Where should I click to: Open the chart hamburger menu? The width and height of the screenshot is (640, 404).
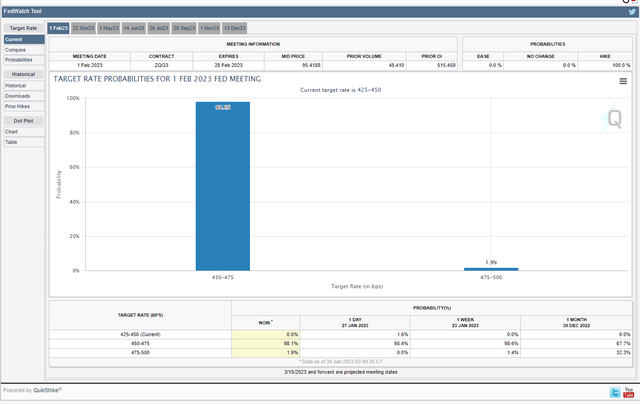pos(623,81)
